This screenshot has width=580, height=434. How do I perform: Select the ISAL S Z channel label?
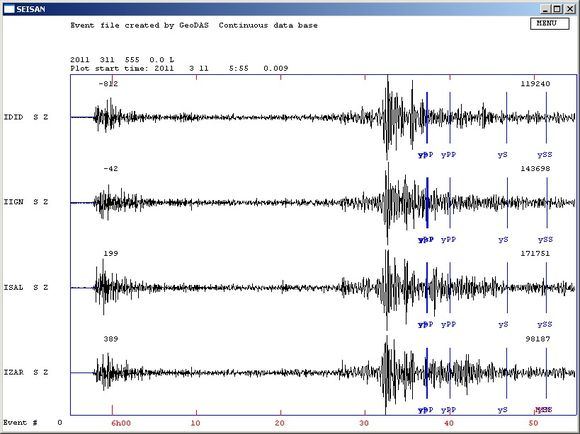(x=26, y=287)
